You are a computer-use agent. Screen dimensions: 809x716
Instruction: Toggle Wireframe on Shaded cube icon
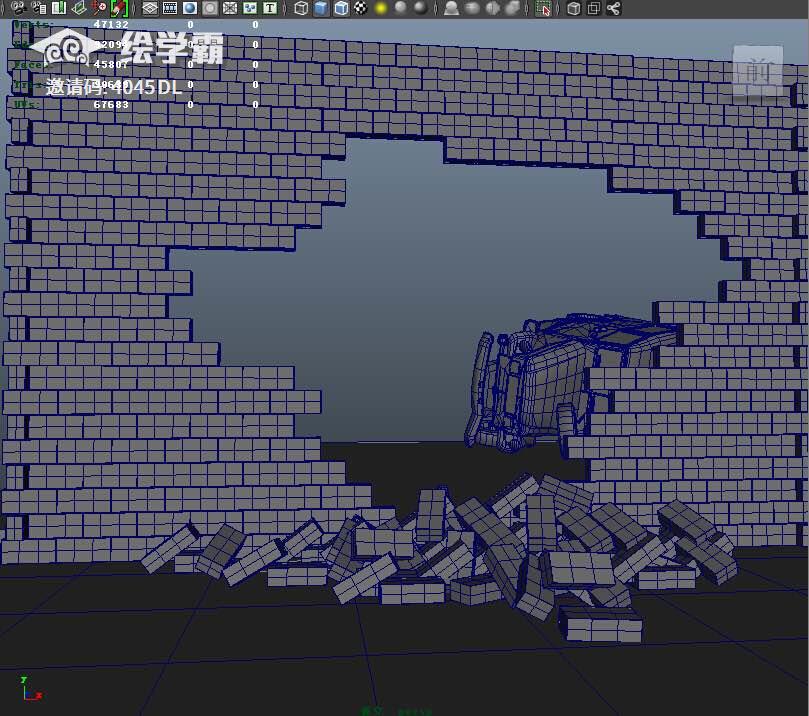pyautogui.click(x=341, y=8)
